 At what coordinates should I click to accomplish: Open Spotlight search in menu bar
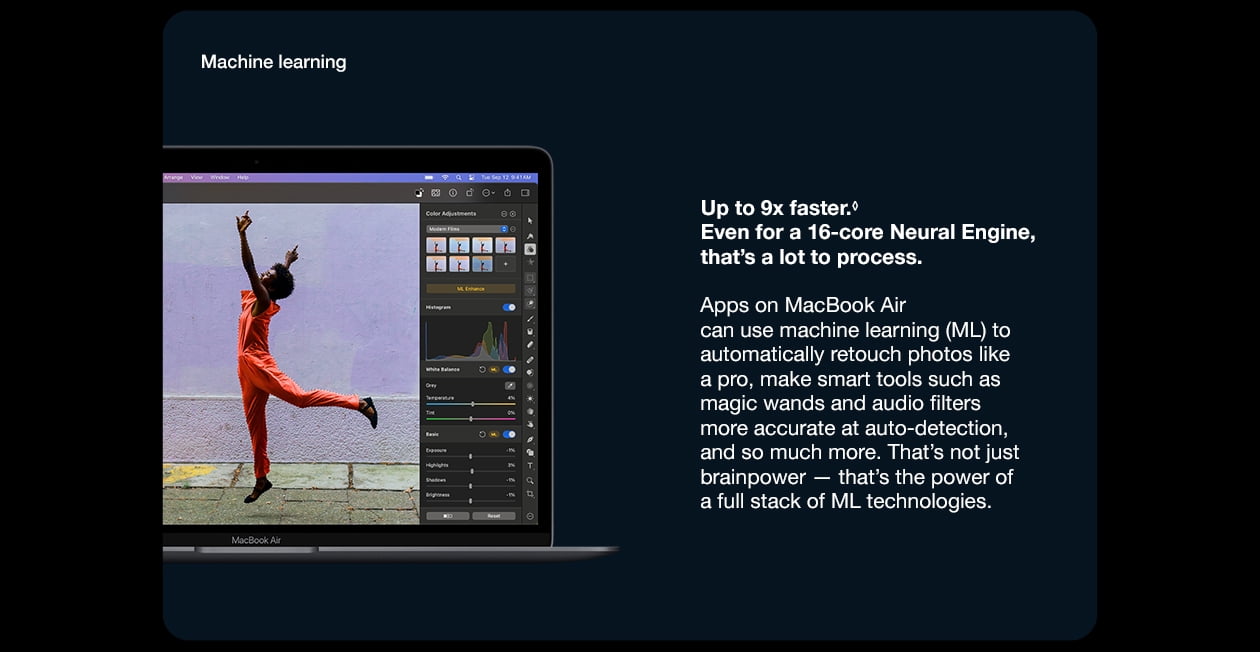click(x=459, y=177)
